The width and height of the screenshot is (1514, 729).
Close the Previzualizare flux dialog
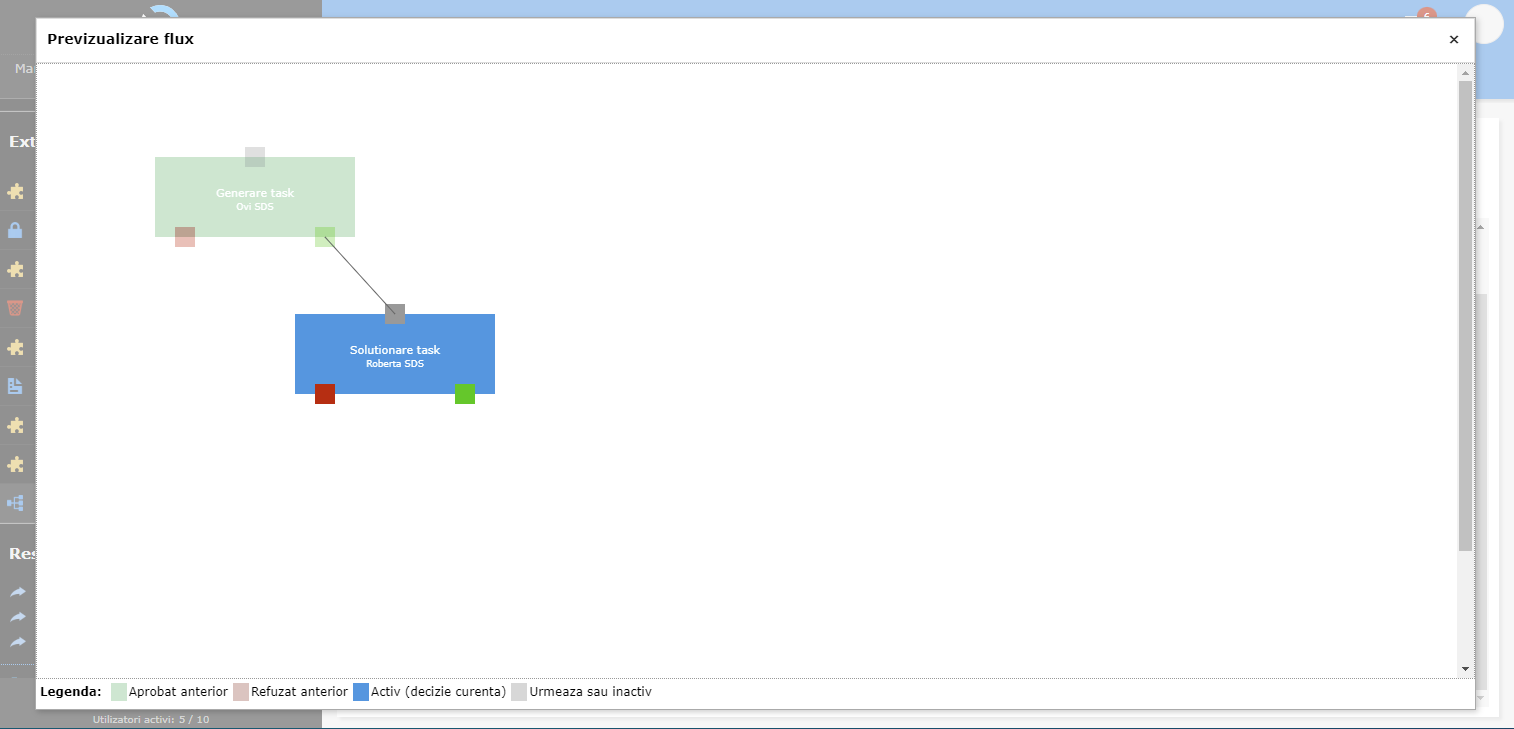coord(1454,40)
